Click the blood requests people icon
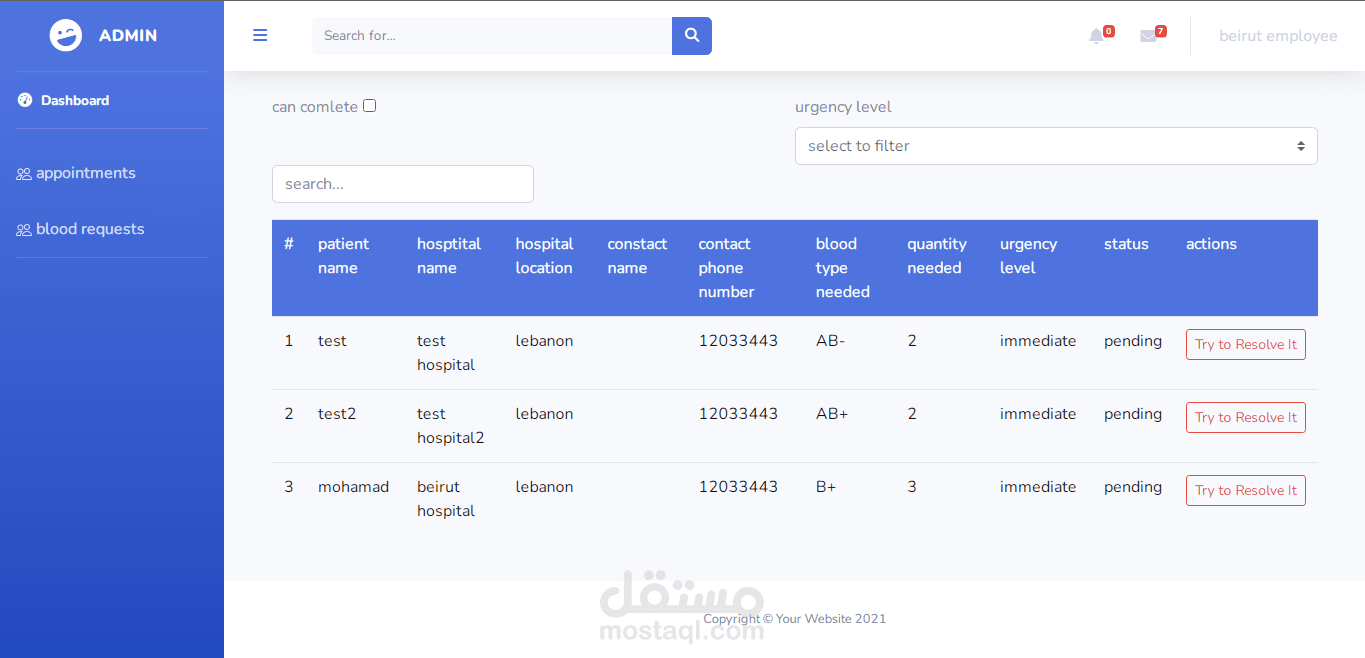1365x658 pixels. coord(24,230)
